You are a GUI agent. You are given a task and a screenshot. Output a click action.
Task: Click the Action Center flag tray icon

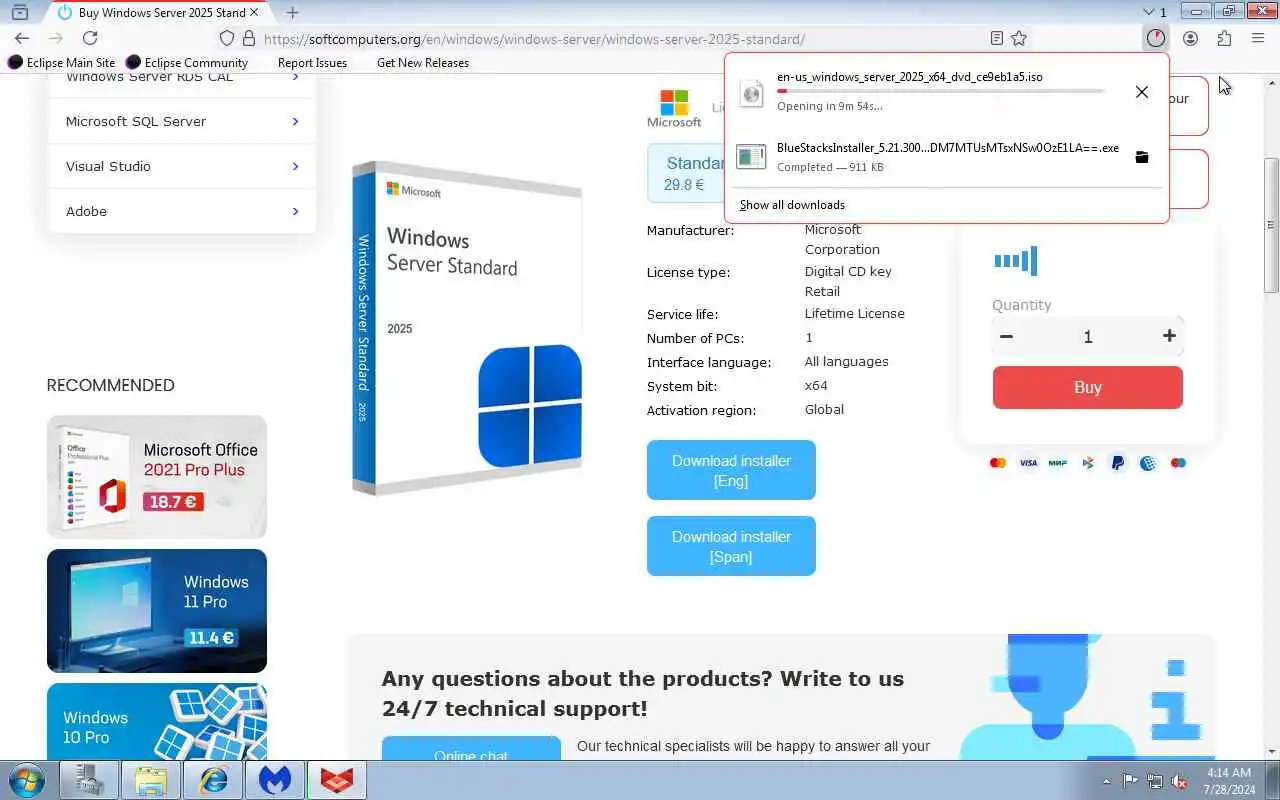point(1130,781)
